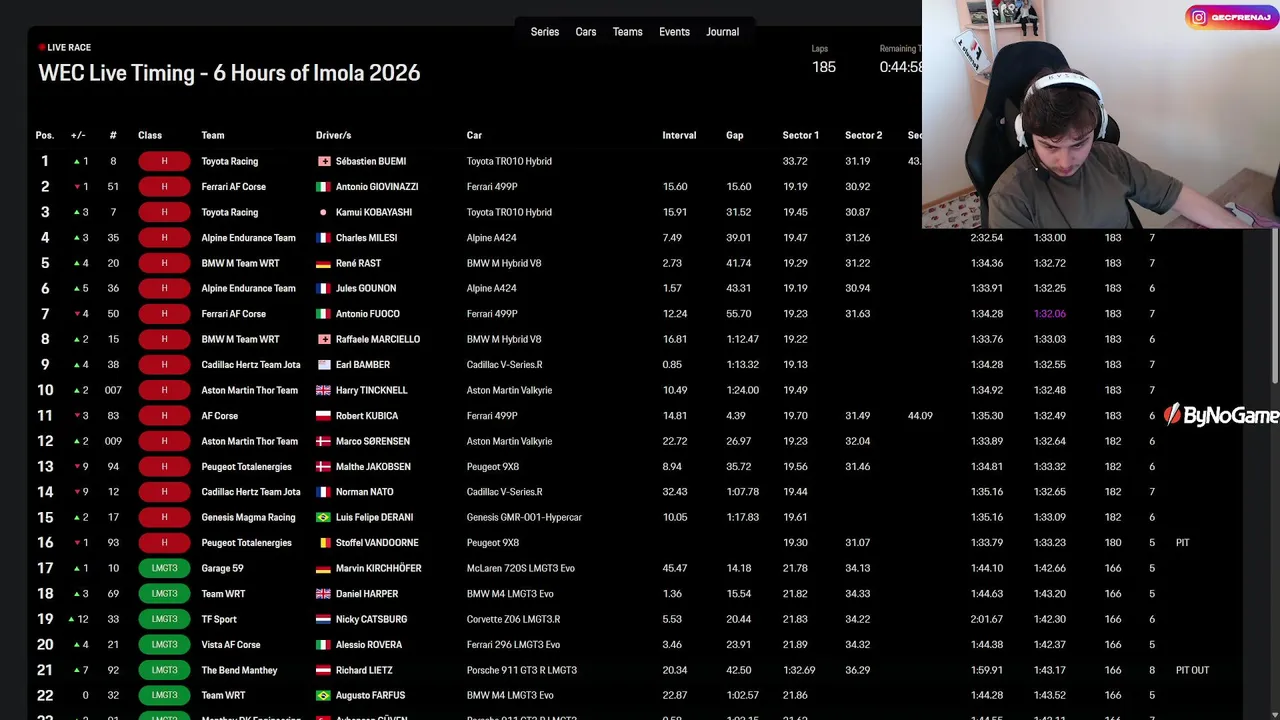Open the Cars menu item
Image resolution: width=1280 pixels, height=720 pixels.
pyautogui.click(x=586, y=32)
